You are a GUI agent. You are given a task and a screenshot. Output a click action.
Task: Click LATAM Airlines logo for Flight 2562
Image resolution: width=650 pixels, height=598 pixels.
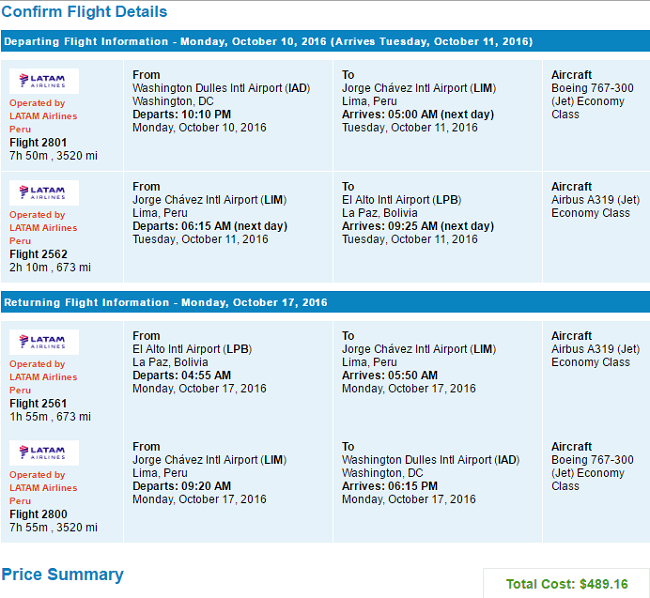(44, 193)
